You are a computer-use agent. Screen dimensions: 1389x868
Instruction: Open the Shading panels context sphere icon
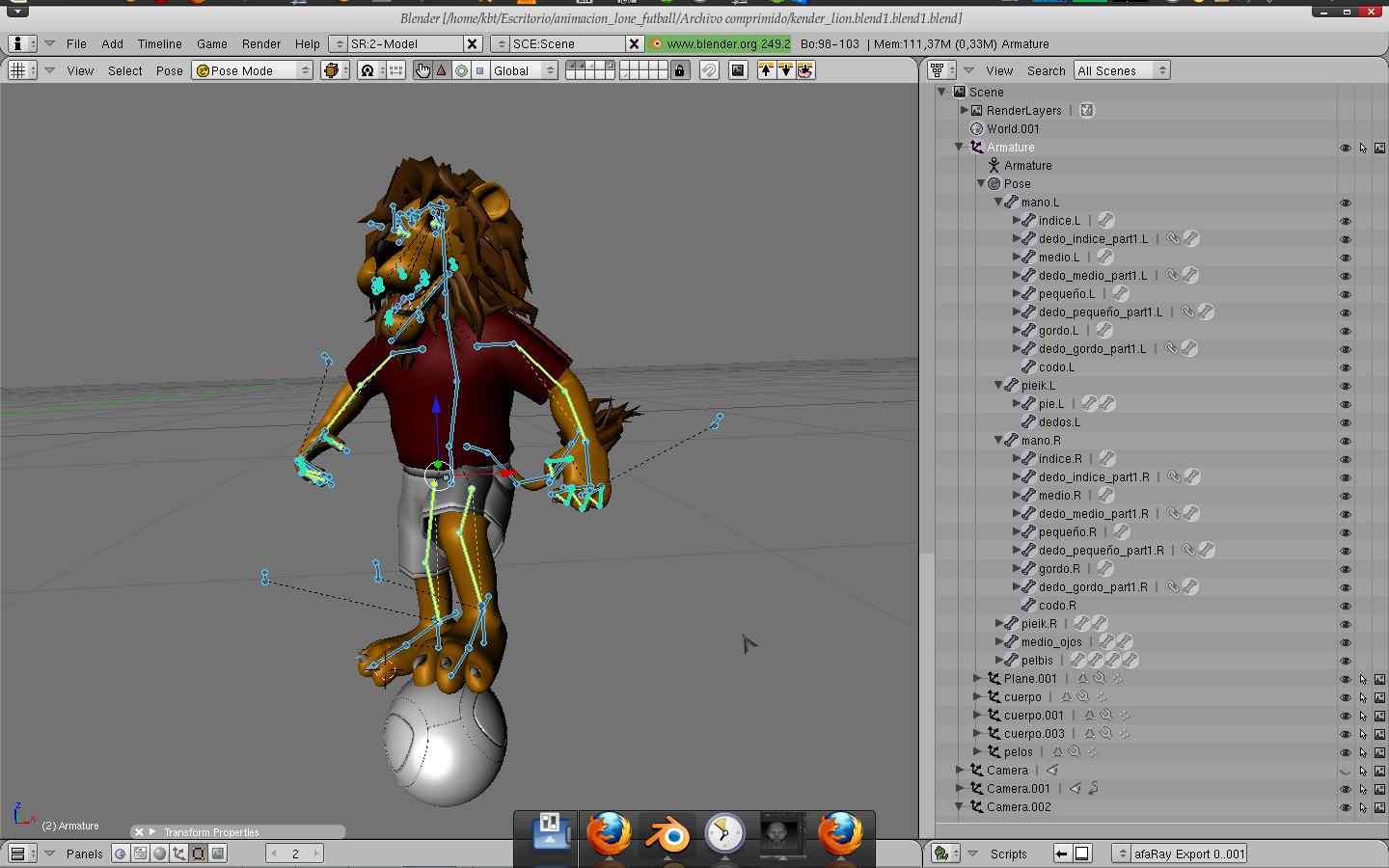pyautogui.click(x=160, y=854)
